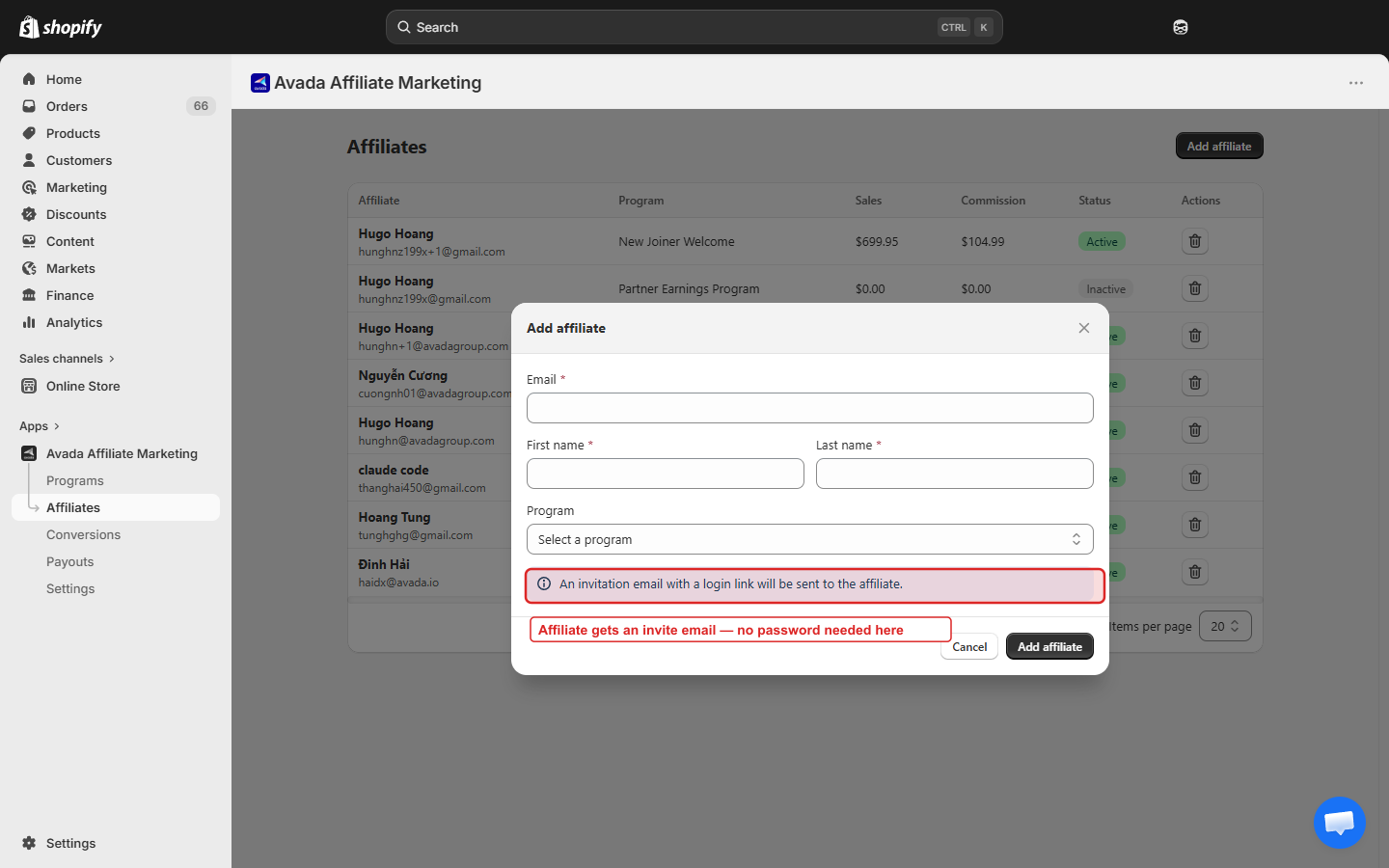Image resolution: width=1389 pixels, height=868 pixels.
Task: Open the chat support bubble
Action: [x=1340, y=823]
